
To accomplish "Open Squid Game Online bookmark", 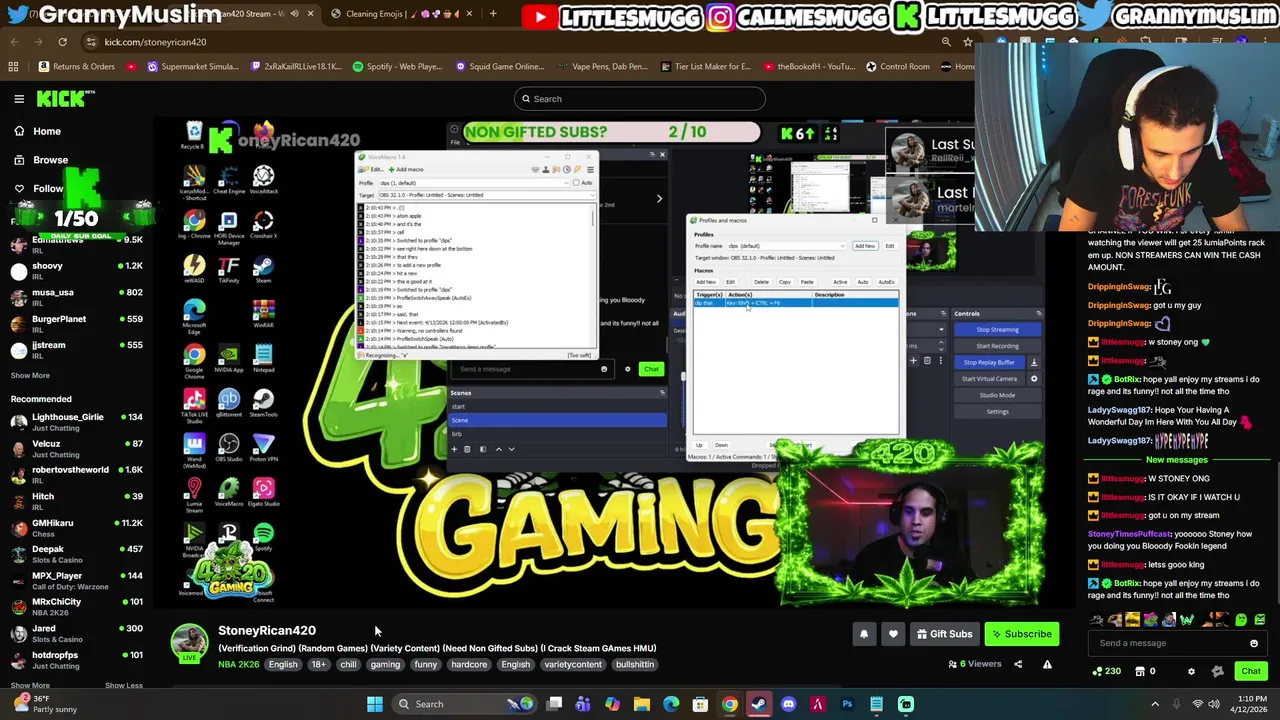I will tap(500, 66).
